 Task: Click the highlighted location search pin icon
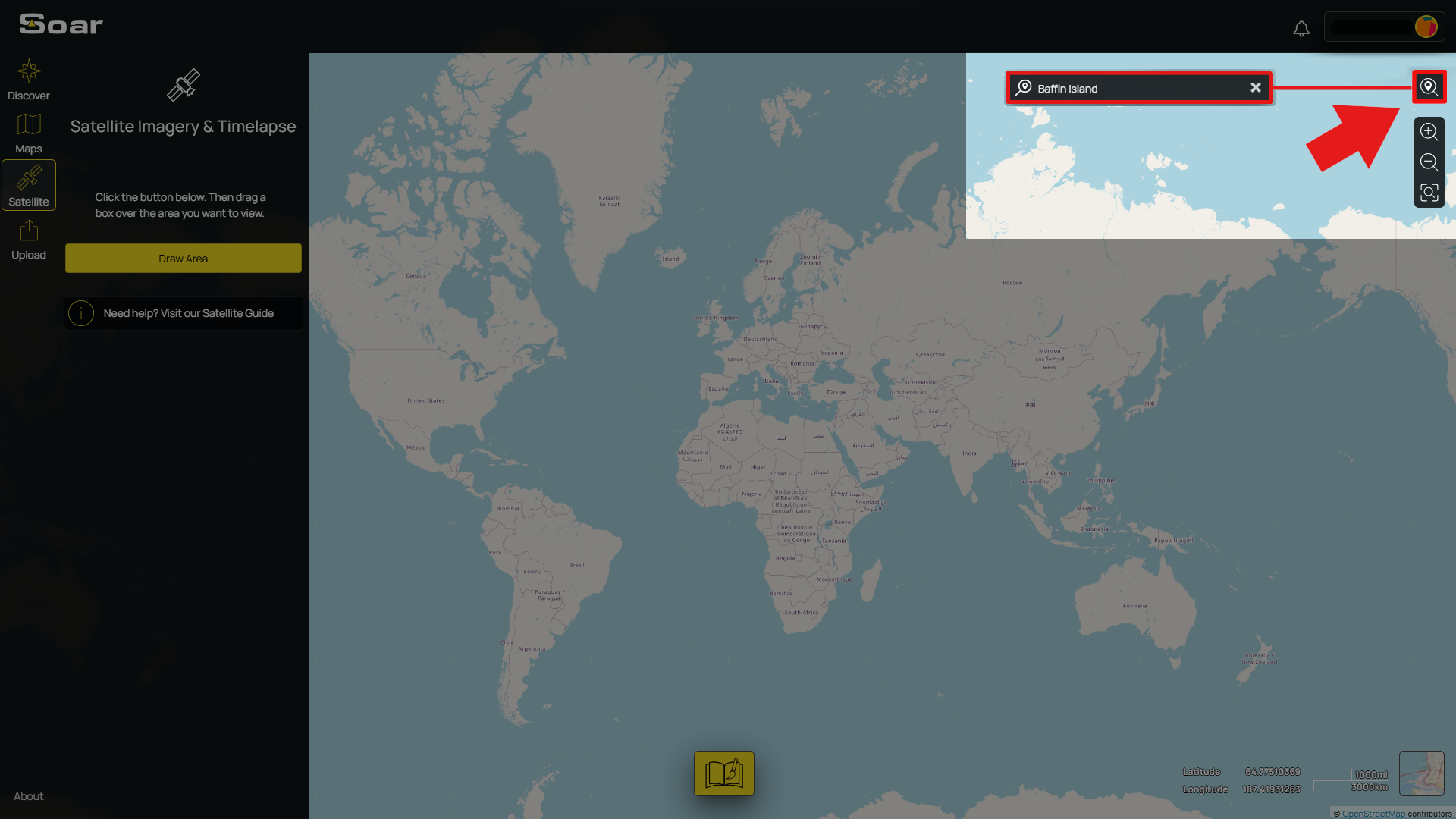tap(1429, 86)
